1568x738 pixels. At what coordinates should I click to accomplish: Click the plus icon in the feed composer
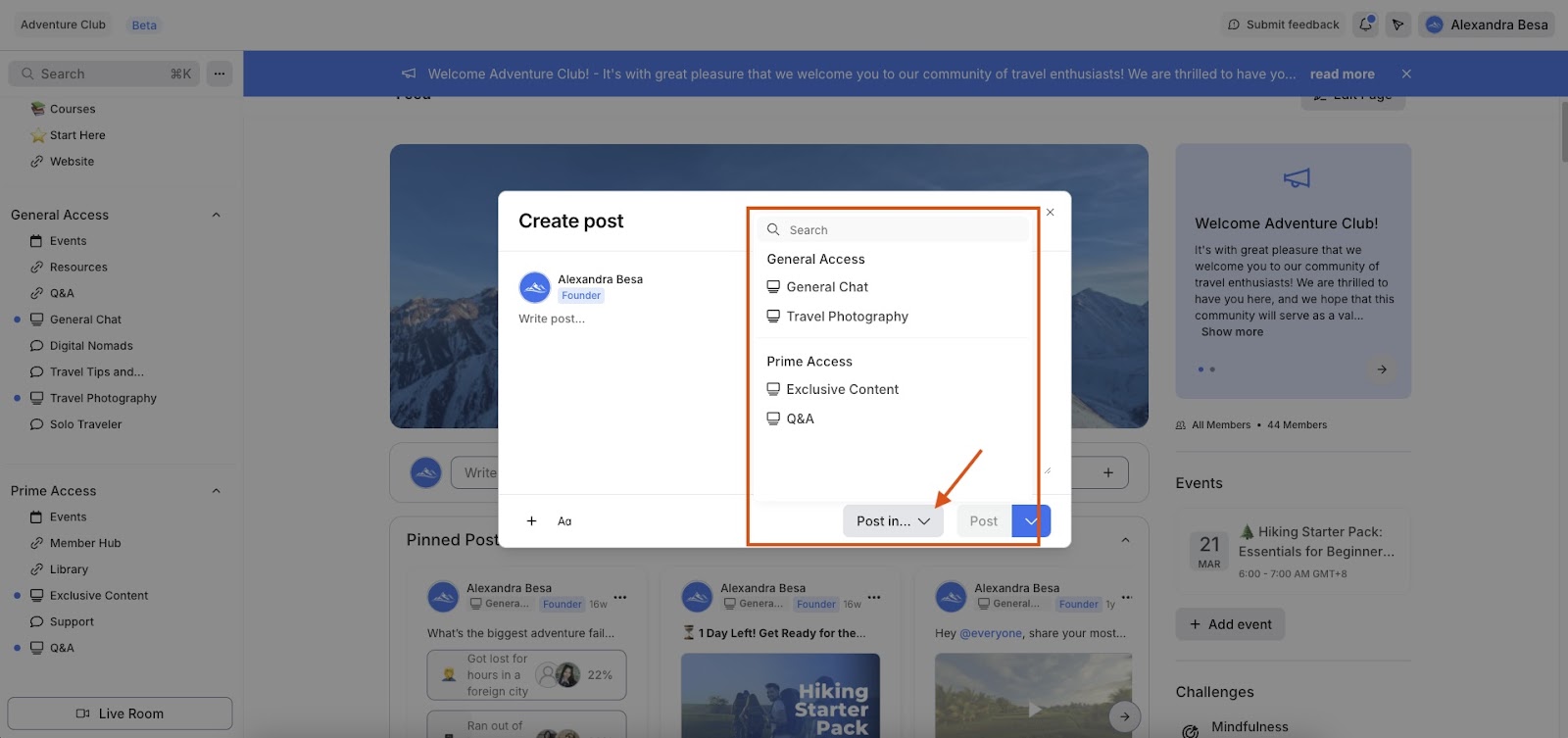pos(1108,472)
